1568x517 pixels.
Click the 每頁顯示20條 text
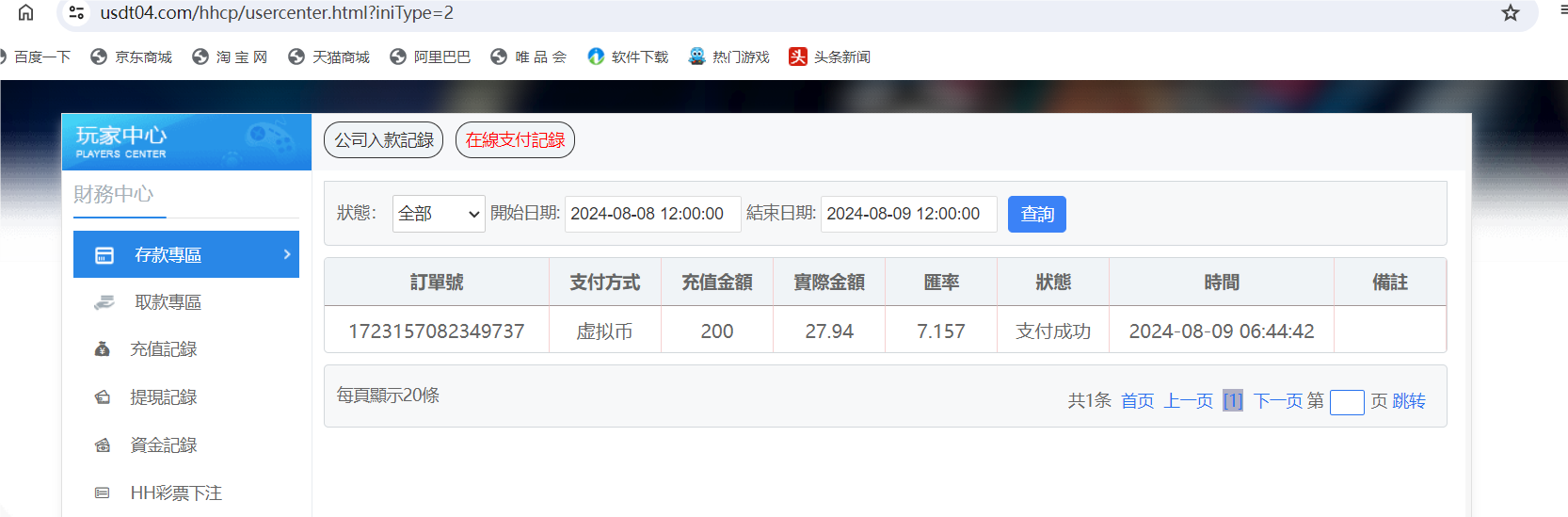coord(388,396)
